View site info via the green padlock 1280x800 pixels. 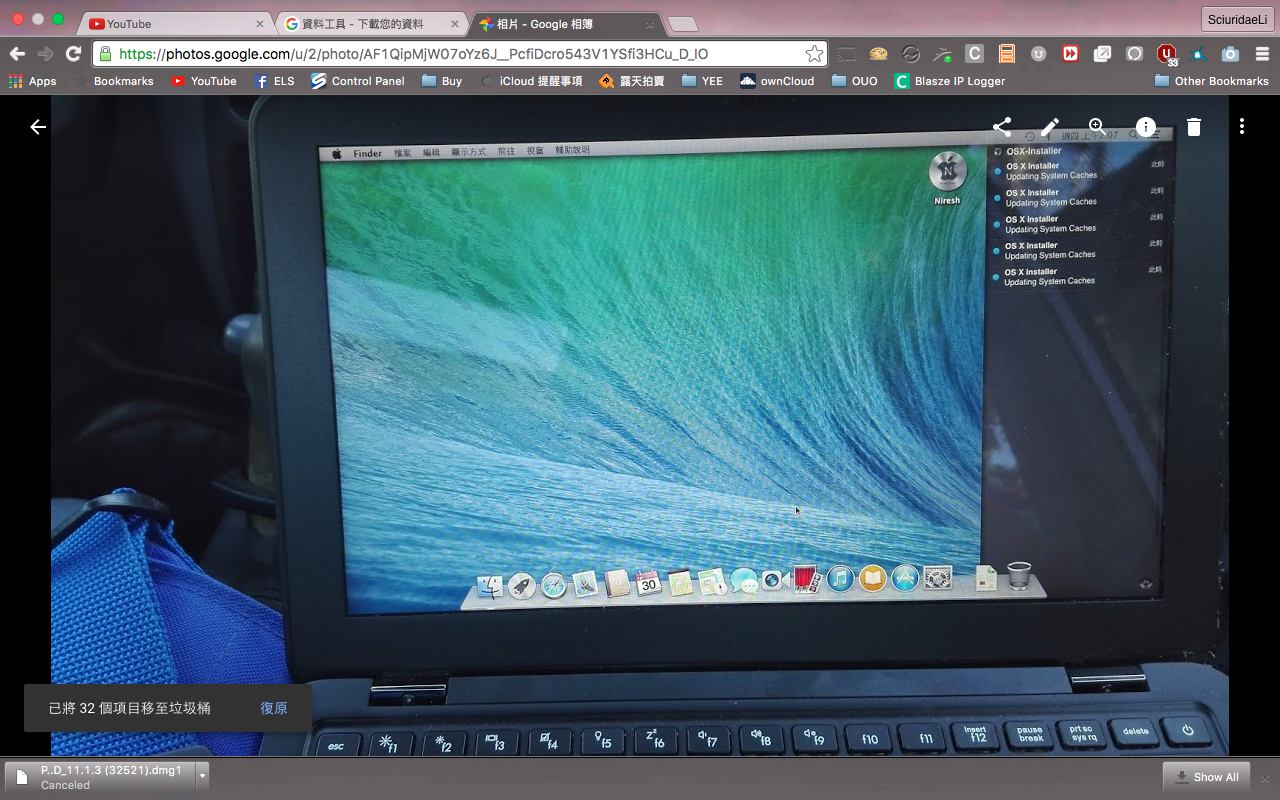[106, 54]
